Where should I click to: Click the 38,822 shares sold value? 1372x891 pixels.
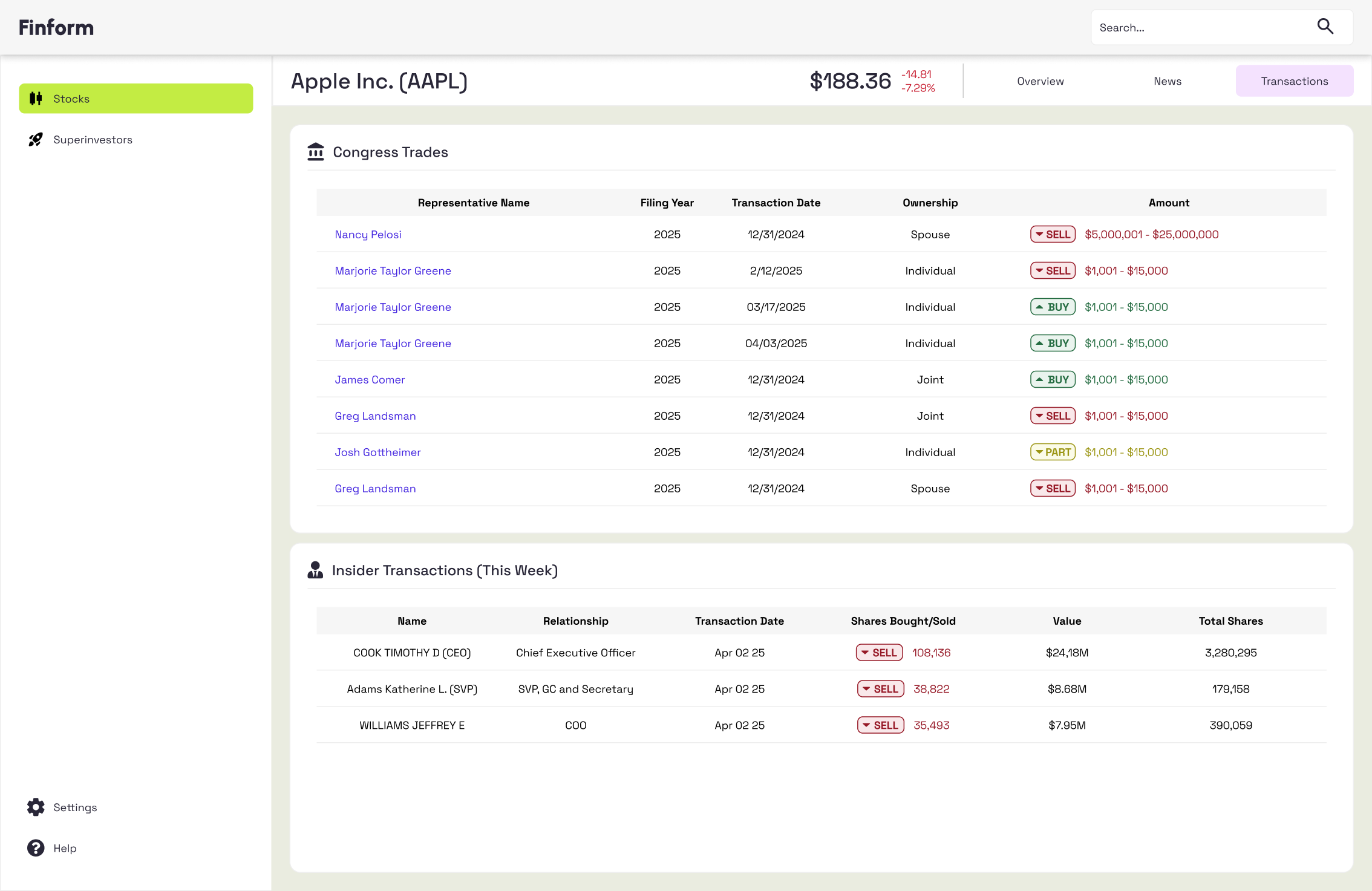(x=932, y=689)
